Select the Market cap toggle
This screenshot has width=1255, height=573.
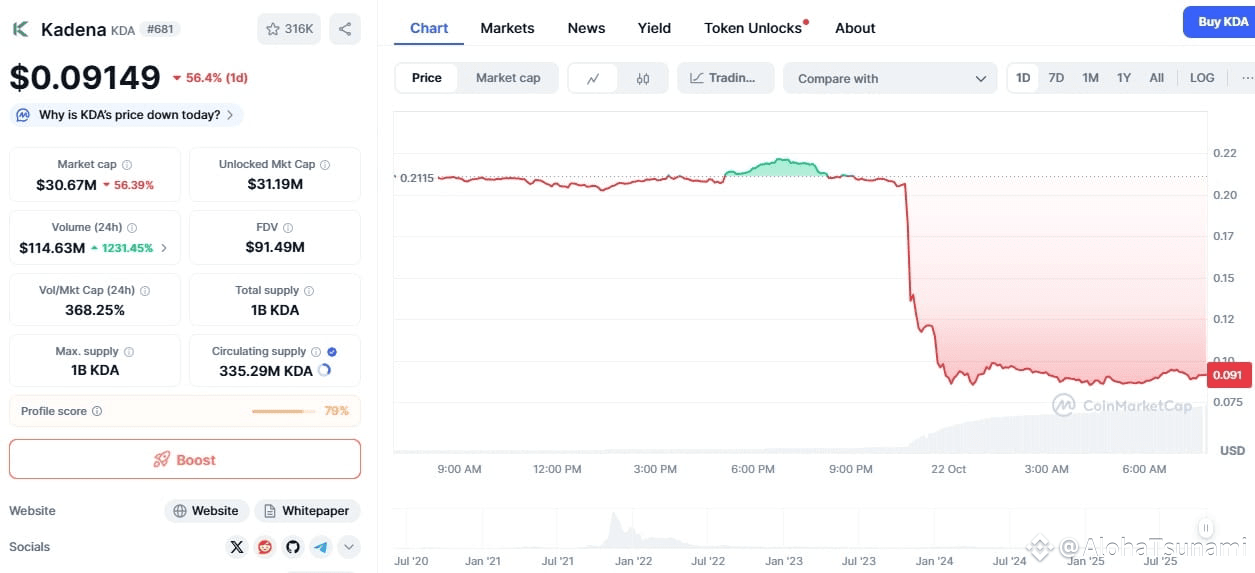(x=508, y=78)
